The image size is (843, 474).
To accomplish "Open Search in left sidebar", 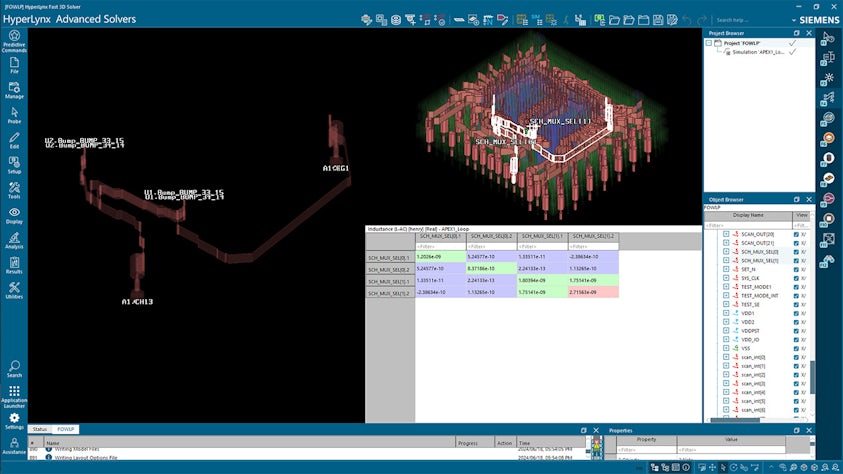I will click(x=14, y=369).
